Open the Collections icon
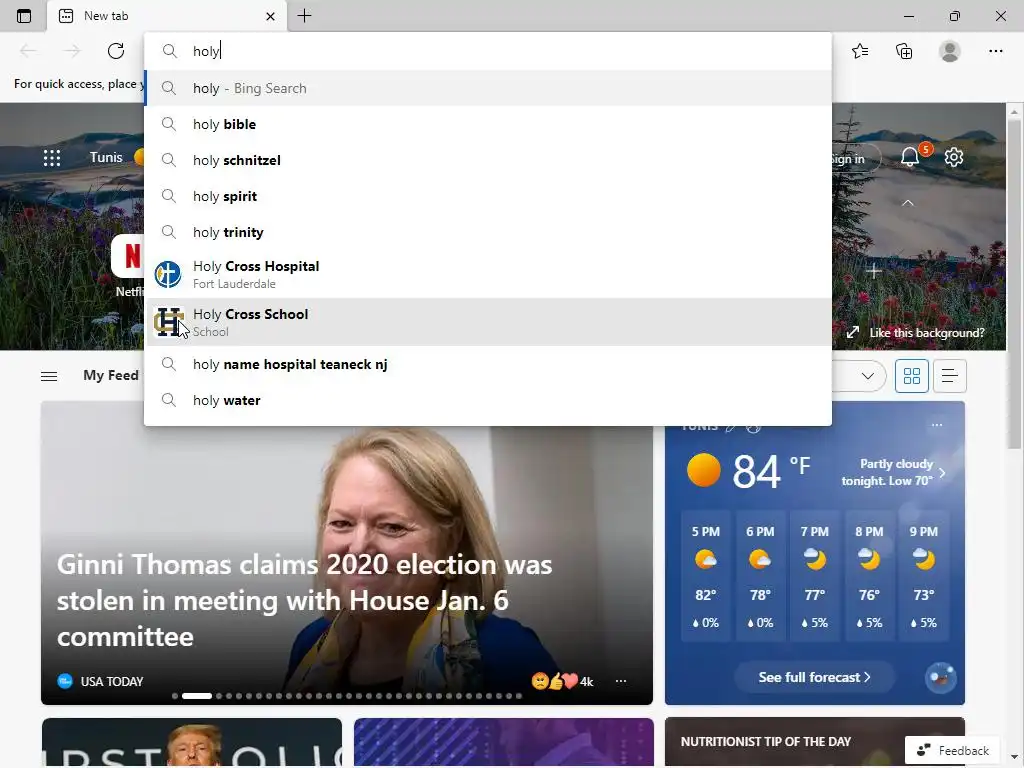The image size is (1024, 768). click(904, 51)
